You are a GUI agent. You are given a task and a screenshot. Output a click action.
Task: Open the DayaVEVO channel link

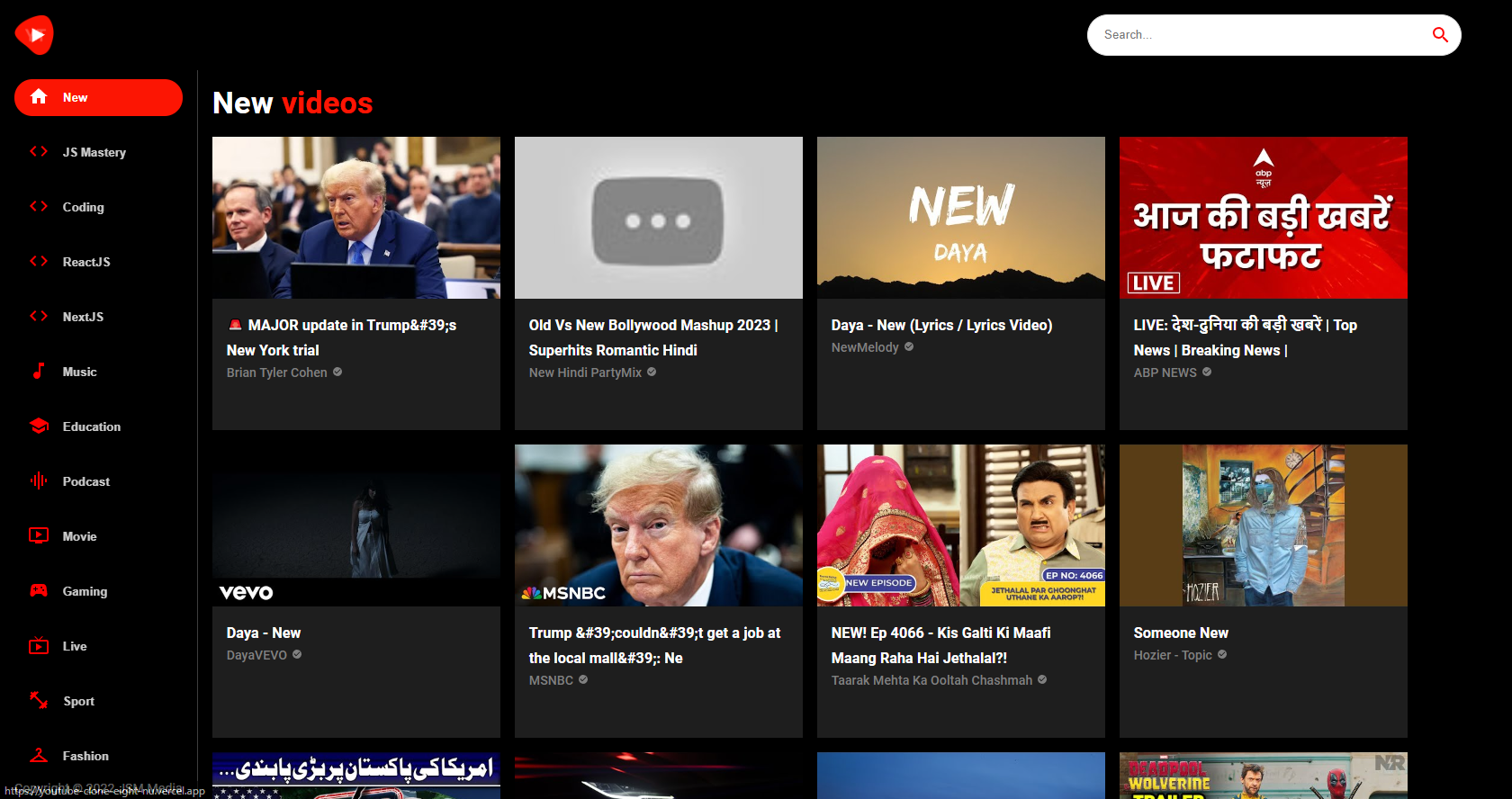tap(256, 654)
